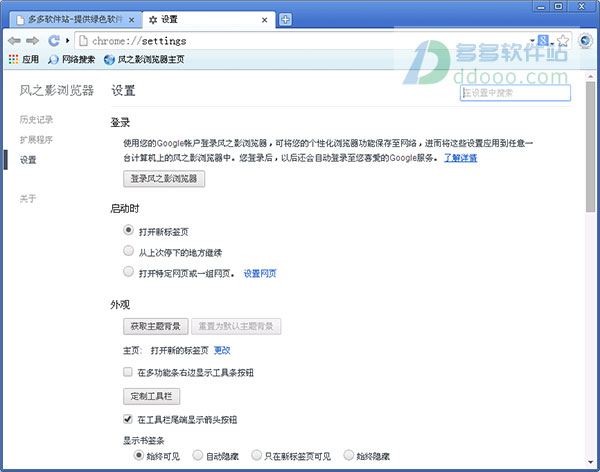Click the scrollbar down arrow
Screen dimensions: 600x472
(590, 462)
